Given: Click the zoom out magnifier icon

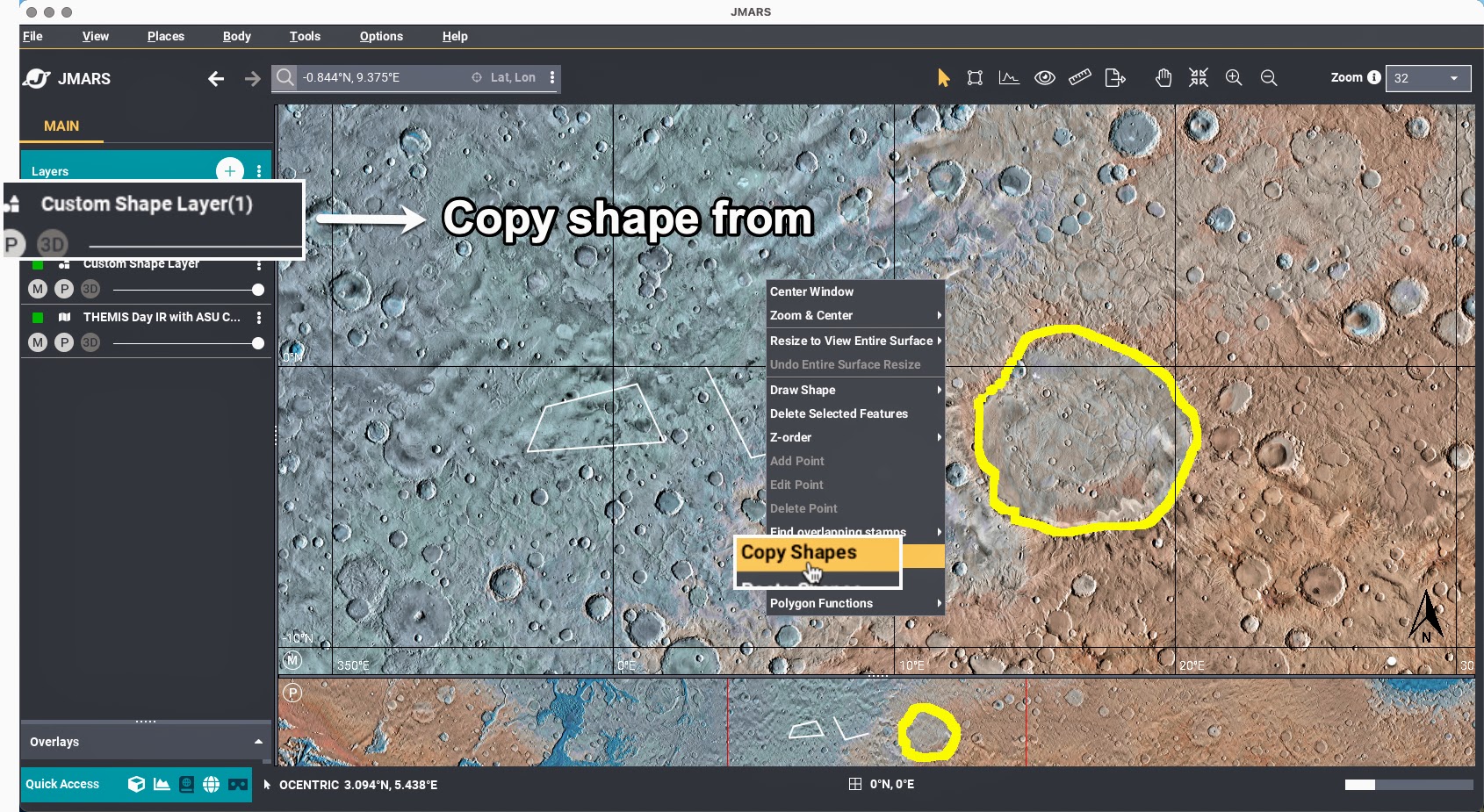Looking at the screenshot, I should [1269, 78].
